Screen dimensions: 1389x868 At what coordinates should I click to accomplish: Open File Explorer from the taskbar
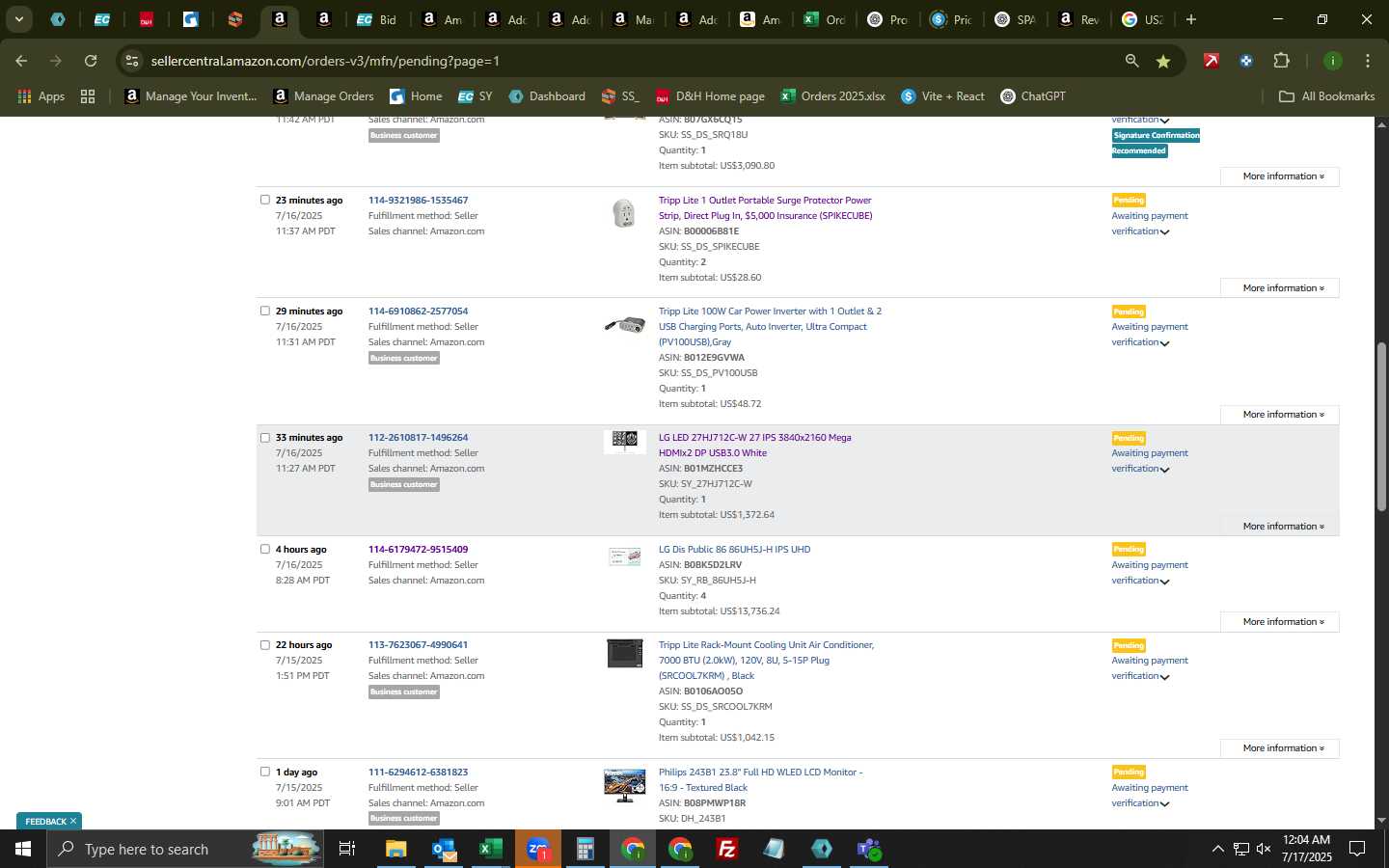[396, 849]
